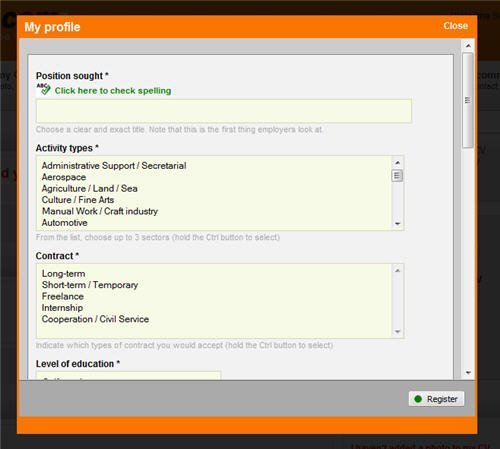Open the Level of education dropdown
This screenshot has height=449, width=500.
coord(128,375)
